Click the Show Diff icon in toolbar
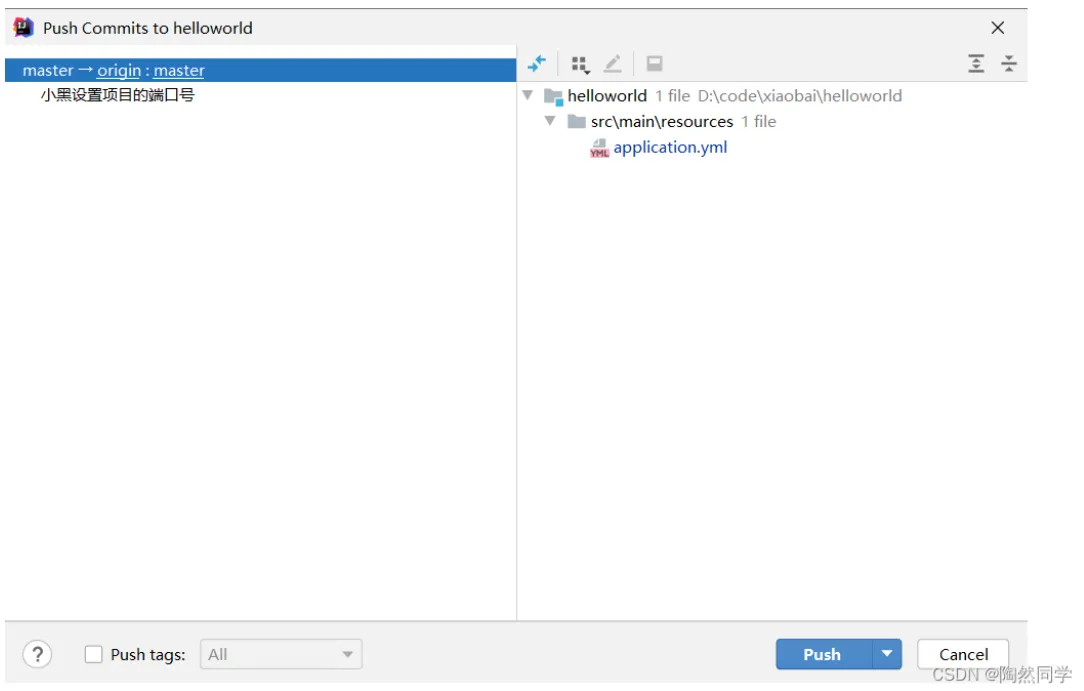The image size is (1084, 691). pyautogui.click(x=536, y=64)
